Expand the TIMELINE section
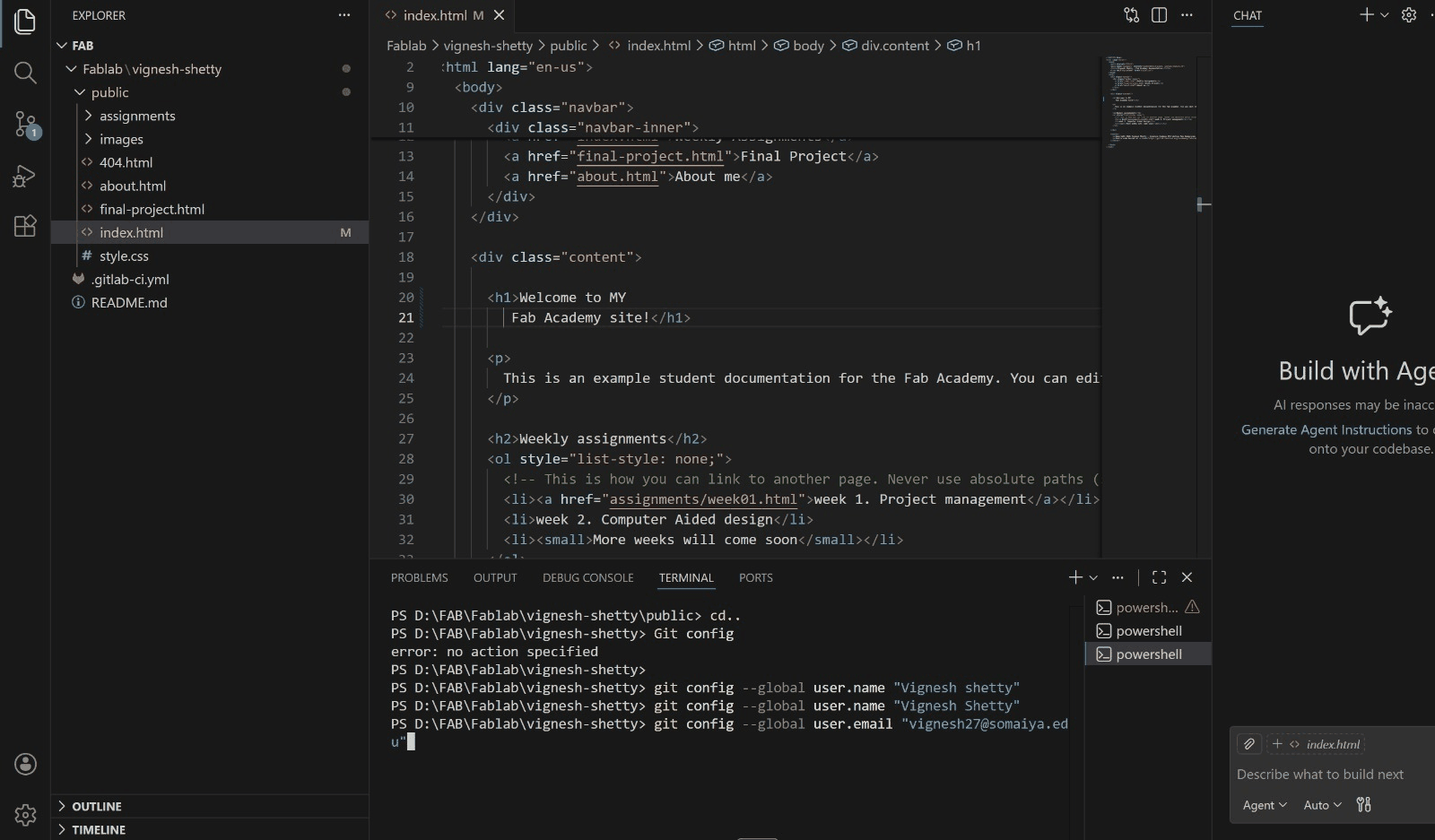 [x=210, y=830]
